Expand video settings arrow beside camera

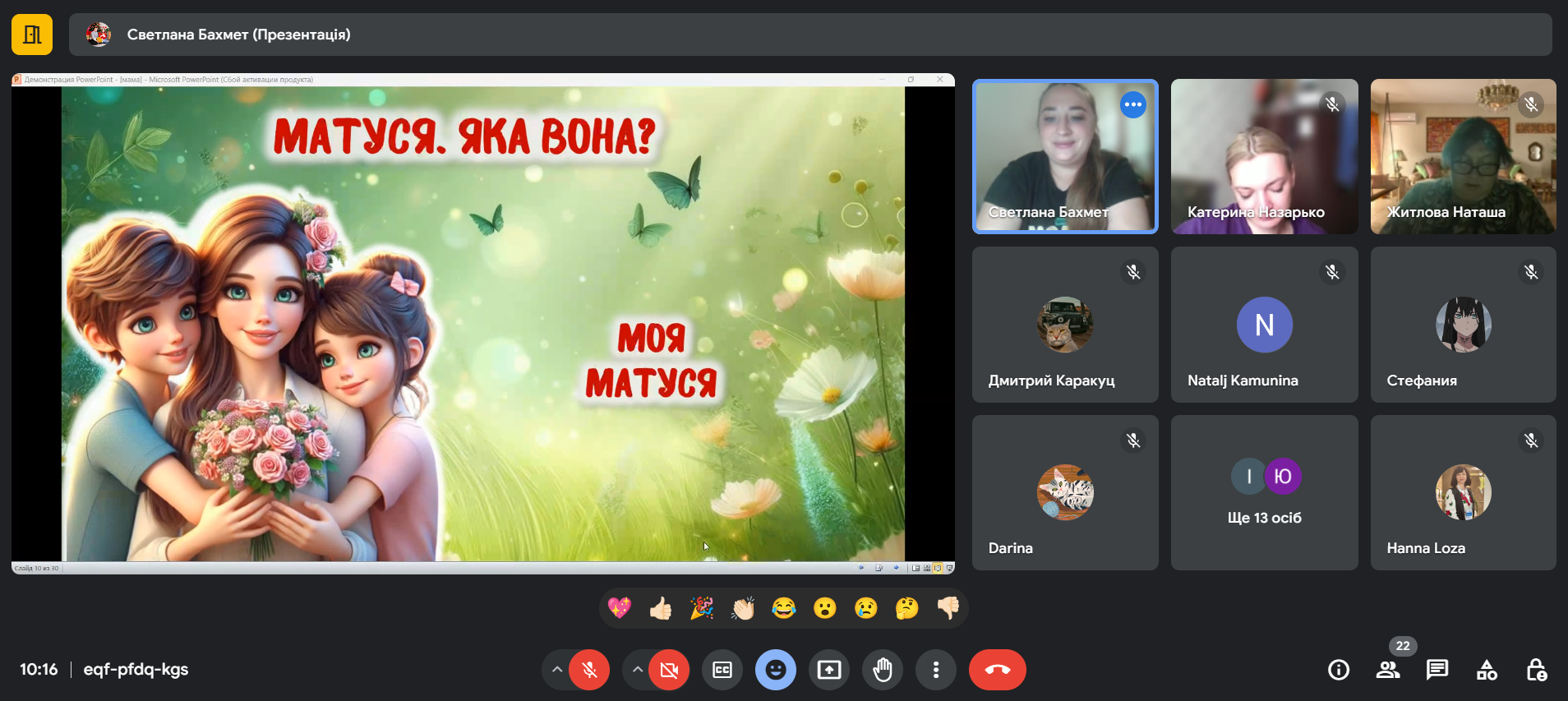[x=637, y=670]
